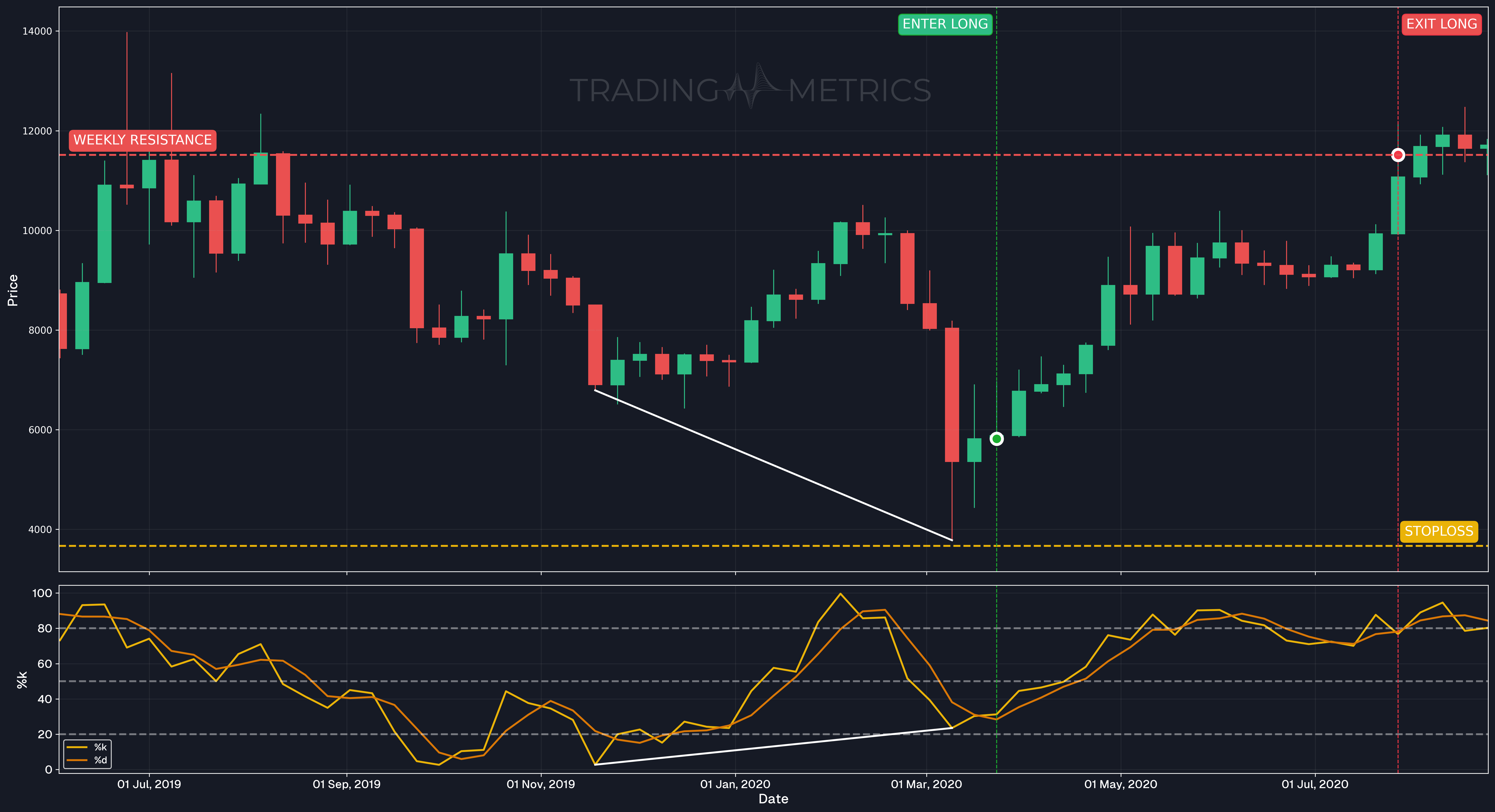Click the 01 Mar, 2020 date label
This screenshot has width=1495, height=812.
tap(926, 785)
